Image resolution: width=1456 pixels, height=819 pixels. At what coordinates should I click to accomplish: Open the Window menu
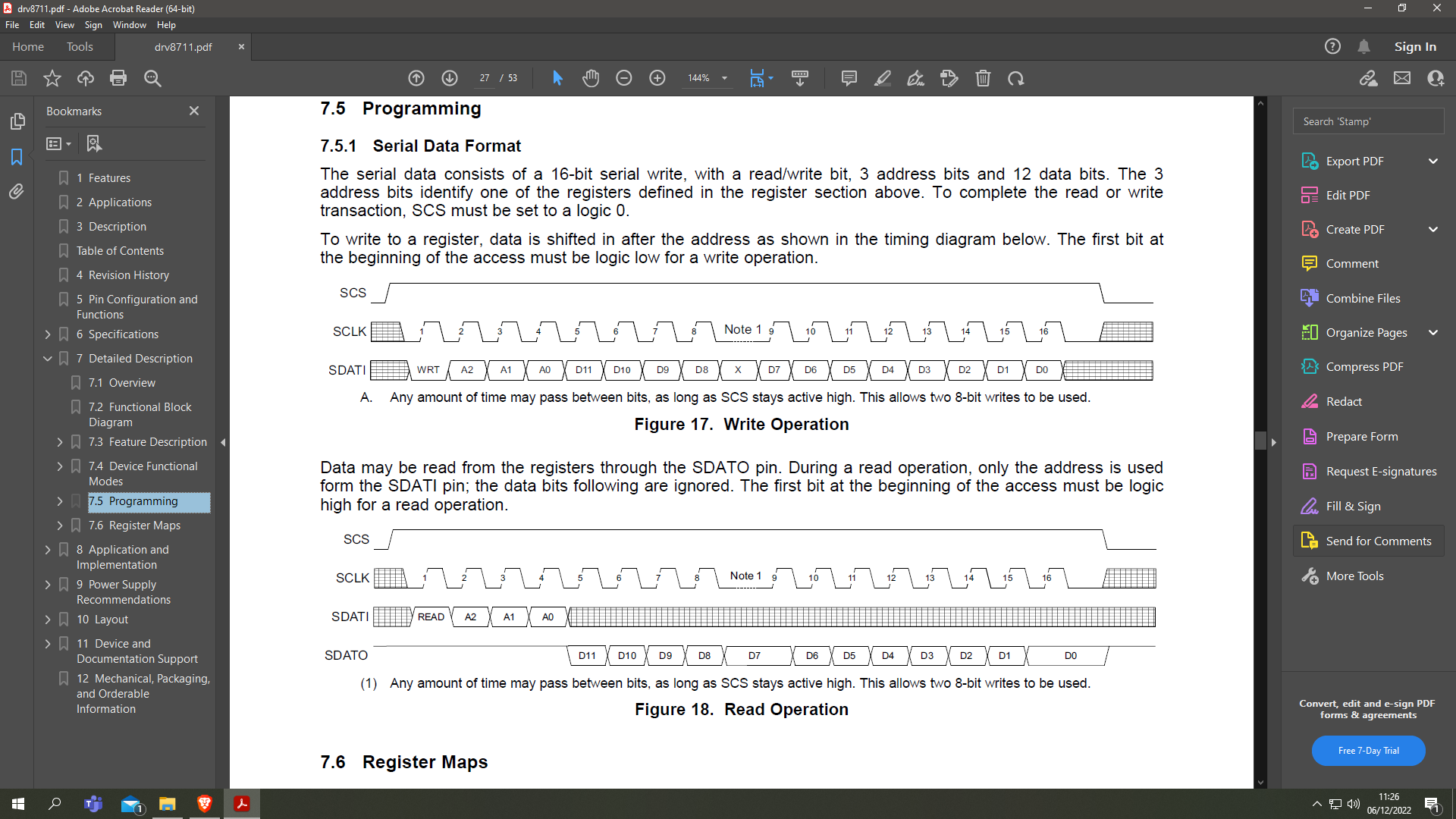130,25
